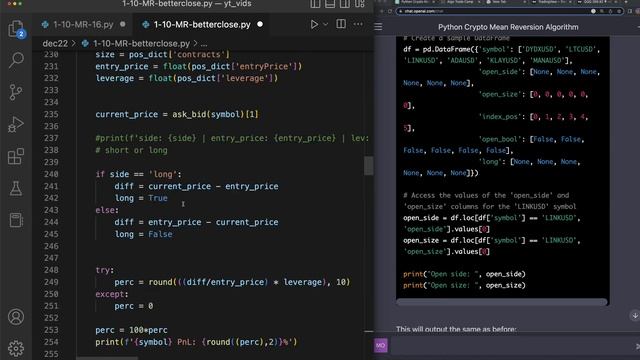Toggle the bottom panel layout icon
The width and height of the screenshot is (640, 360).
[330, 4]
